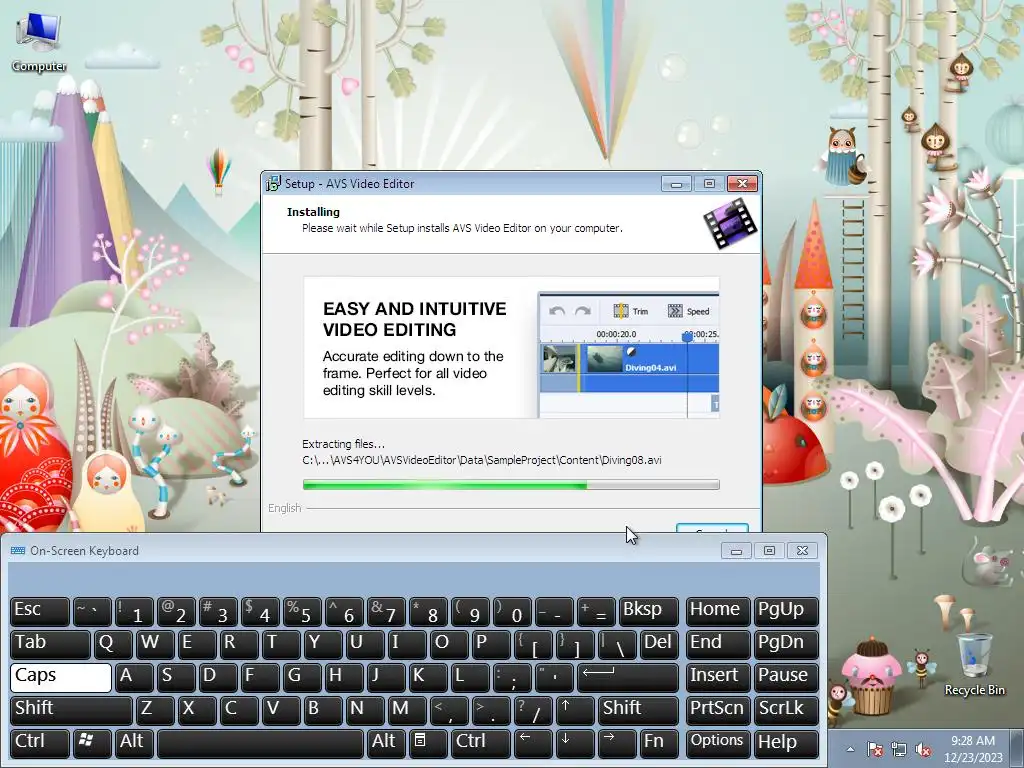Show hidden system tray icons arrow
The image size is (1024, 768).
(x=850, y=749)
